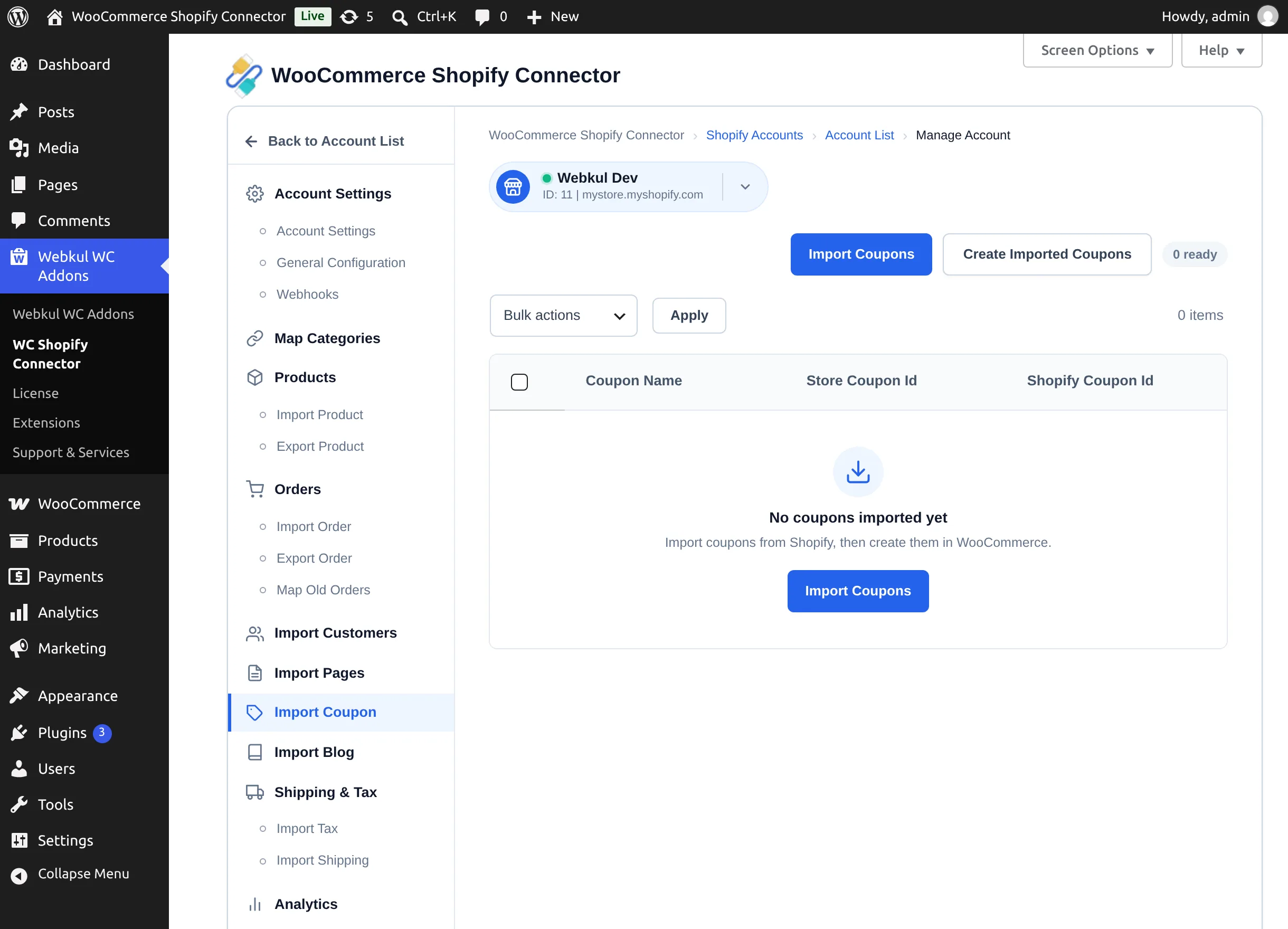Expand Screen Options panel

pos(1097,51)
